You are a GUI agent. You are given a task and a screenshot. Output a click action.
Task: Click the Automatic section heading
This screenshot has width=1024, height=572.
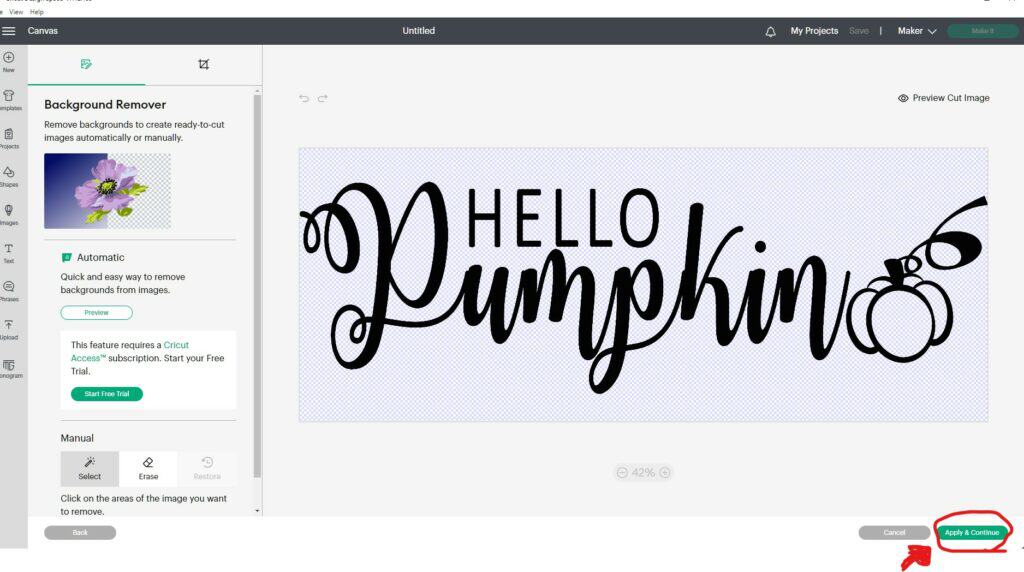coord(101,257)
